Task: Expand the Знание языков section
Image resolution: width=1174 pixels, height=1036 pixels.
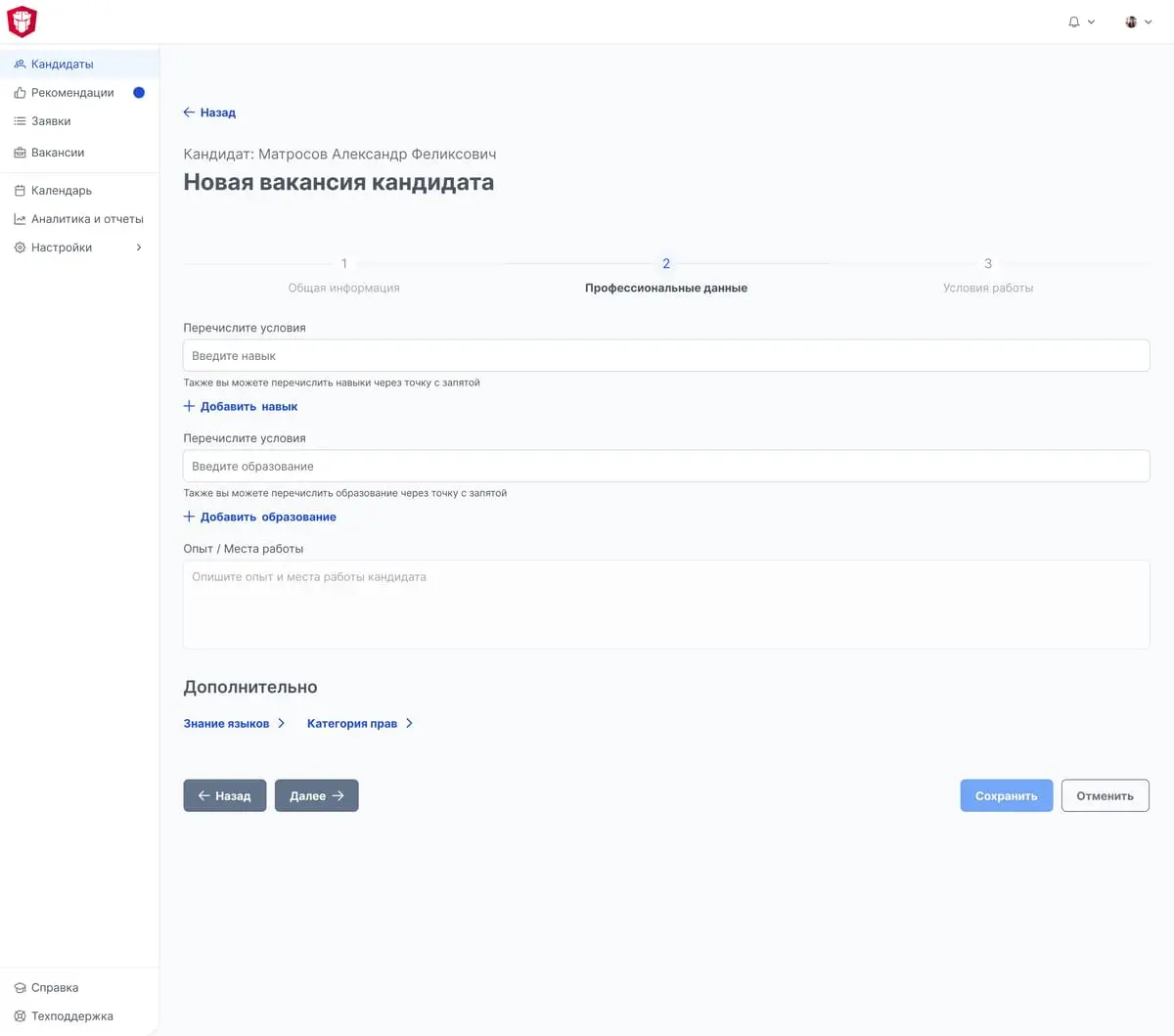Action: click(x=234, y=724)
